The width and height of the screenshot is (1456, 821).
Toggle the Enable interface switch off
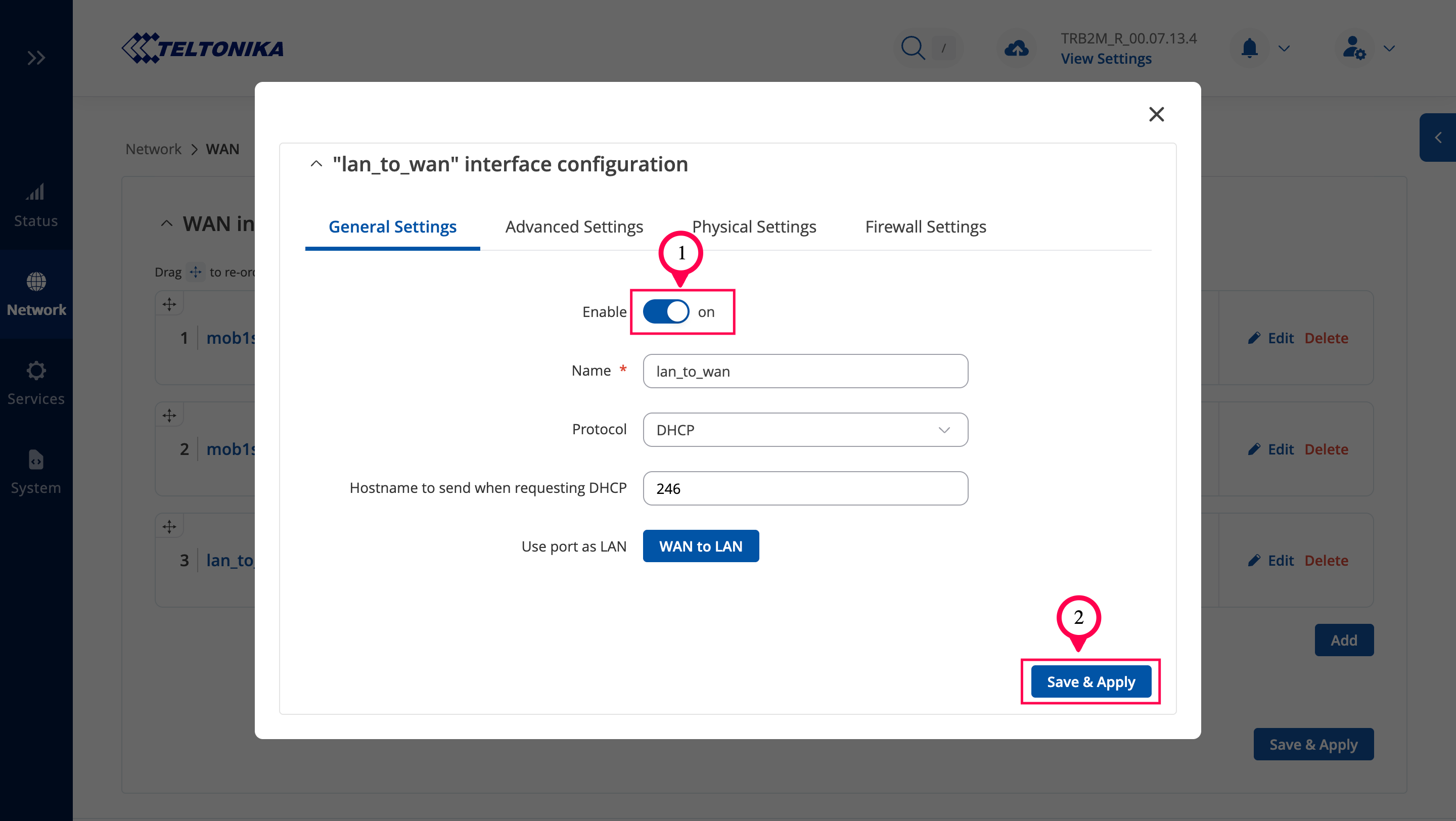tap(666, 312)
